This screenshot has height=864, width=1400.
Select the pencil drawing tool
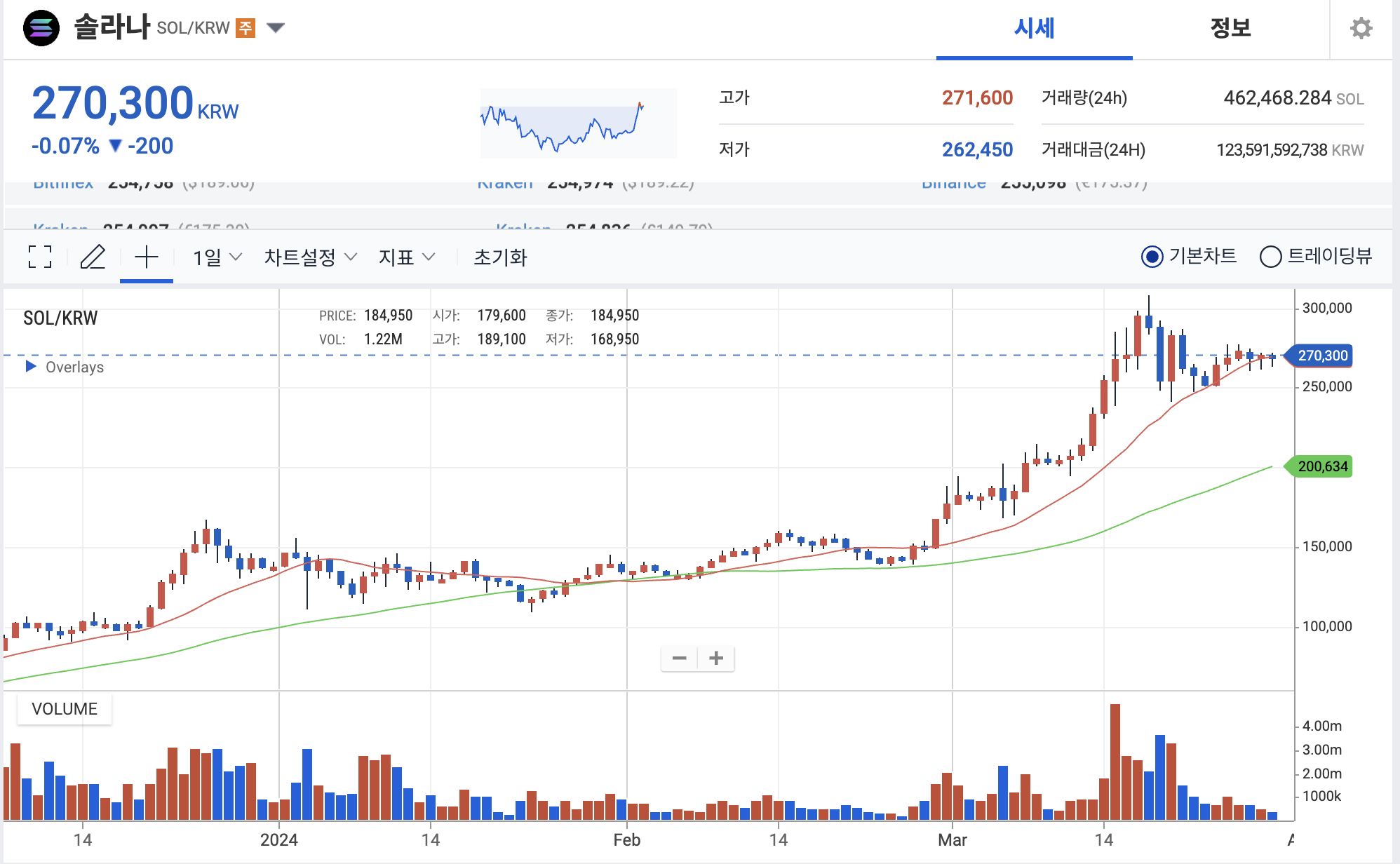pos(93,257)
